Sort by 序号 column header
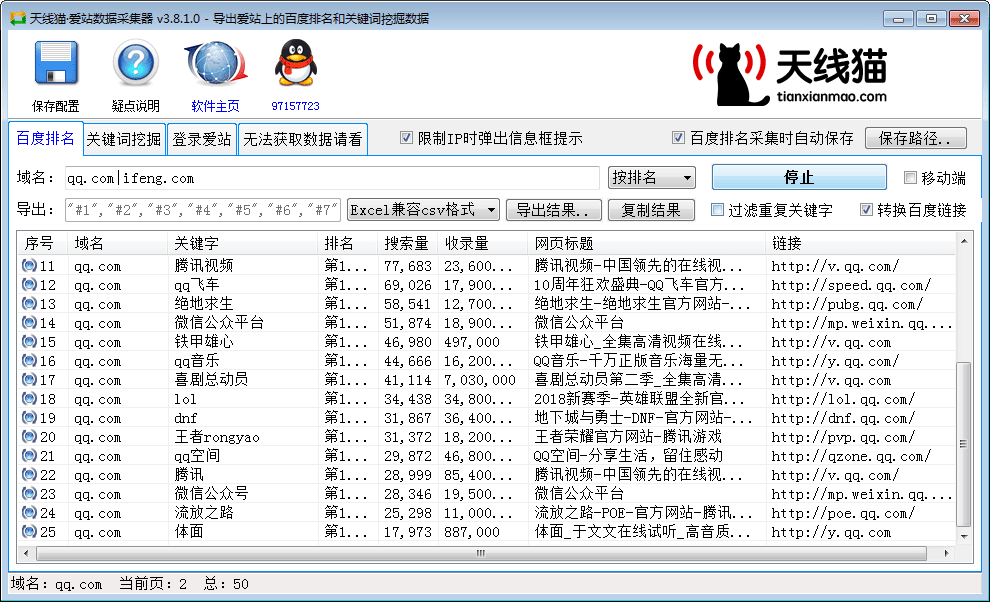Screen dimensions: 990x602 (42, 243)
